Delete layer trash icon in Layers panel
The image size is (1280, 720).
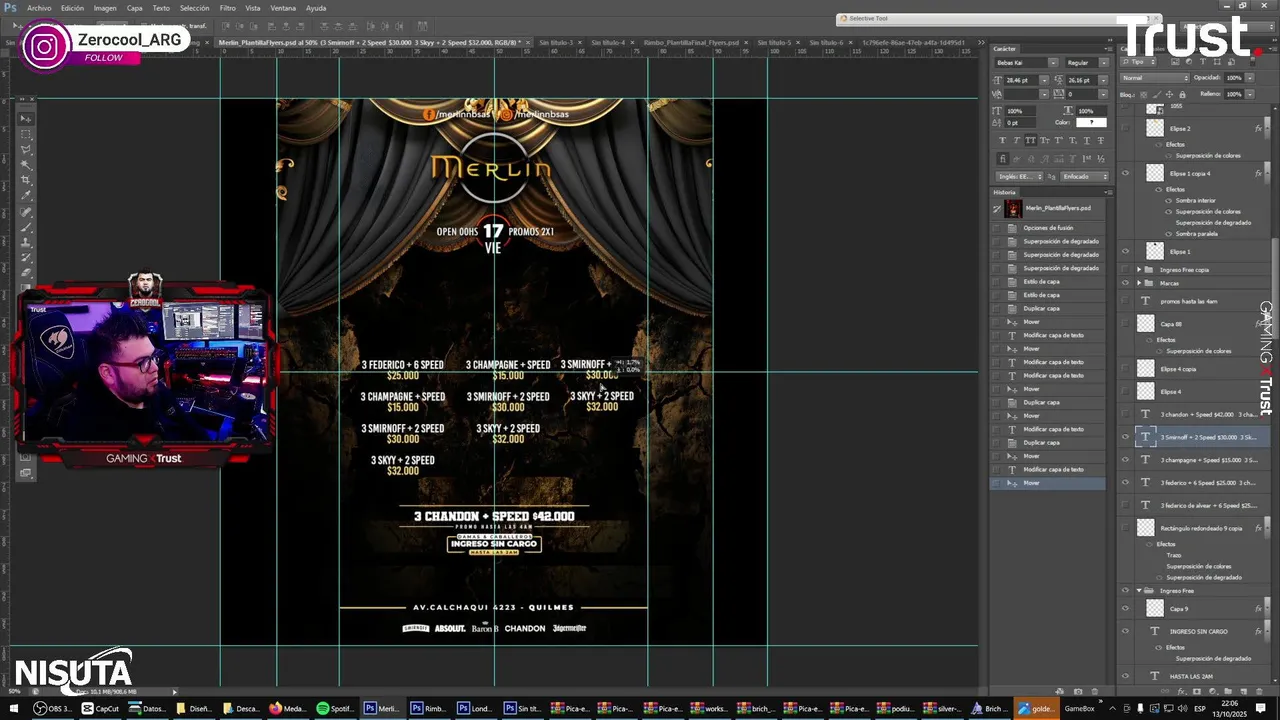point(1259,691)
